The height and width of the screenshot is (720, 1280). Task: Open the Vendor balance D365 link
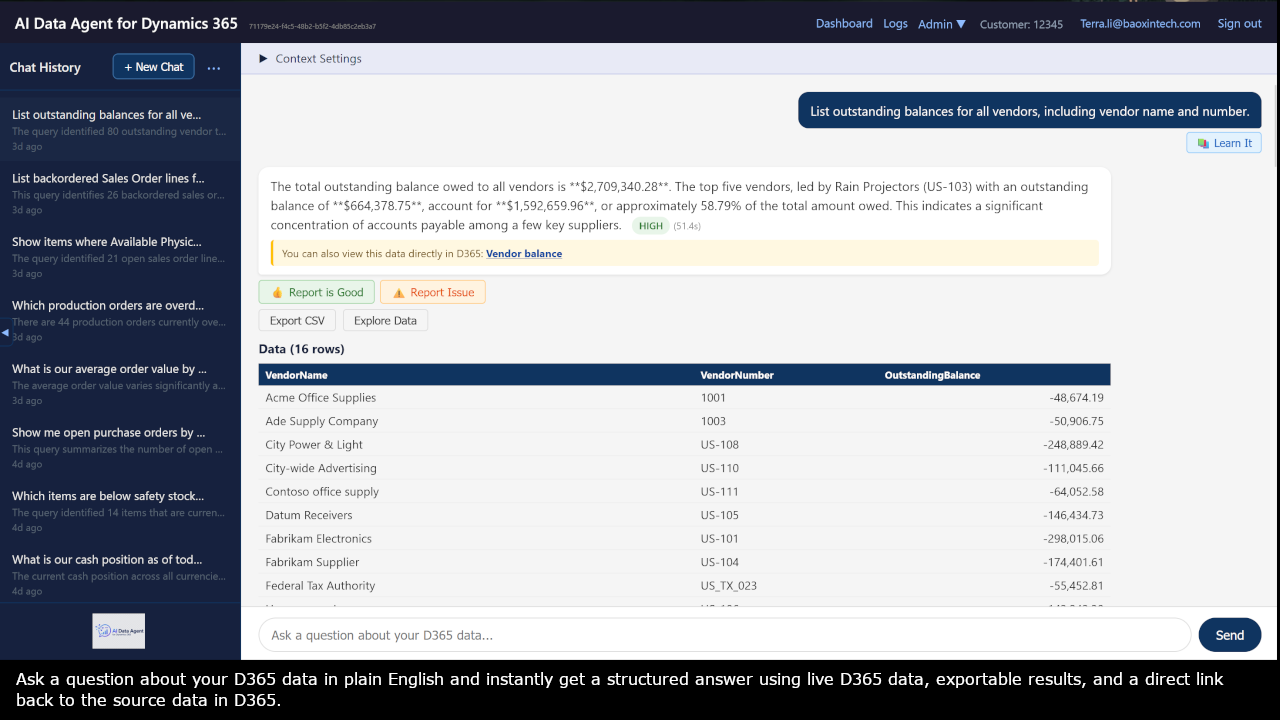524,254
